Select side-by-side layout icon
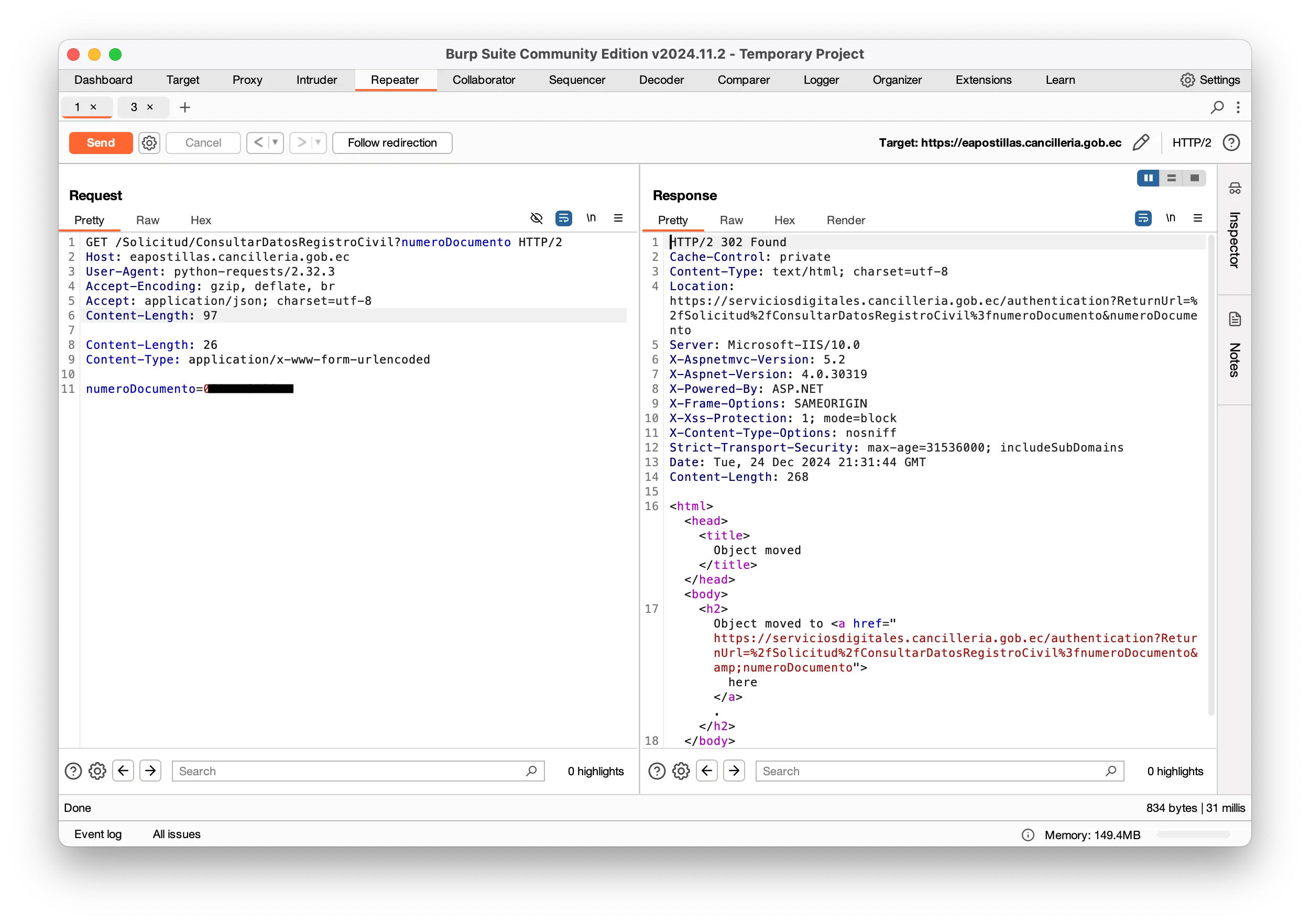Screen dimensions: 1310x924 point(1149,178)
